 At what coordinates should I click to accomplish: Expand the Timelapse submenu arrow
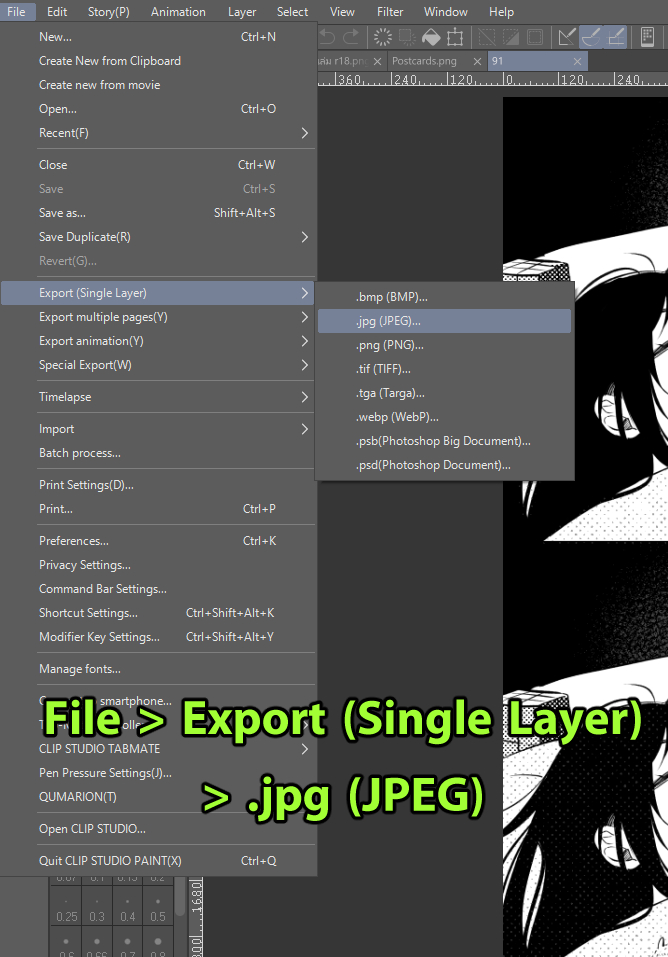click(x=305, y=397)
